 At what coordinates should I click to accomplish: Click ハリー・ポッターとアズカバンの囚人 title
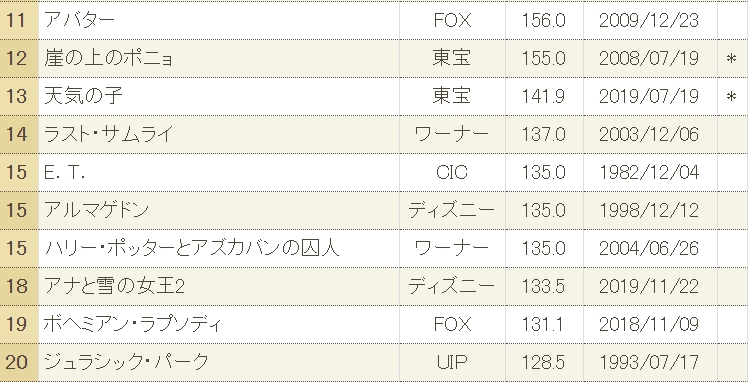[192, 248]
